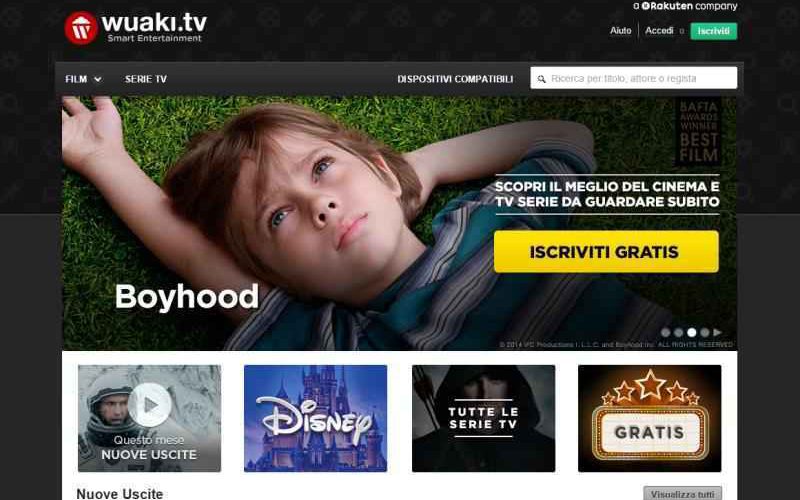
Task: Click the chevron next to FILM
Action: tap(98, 80)
